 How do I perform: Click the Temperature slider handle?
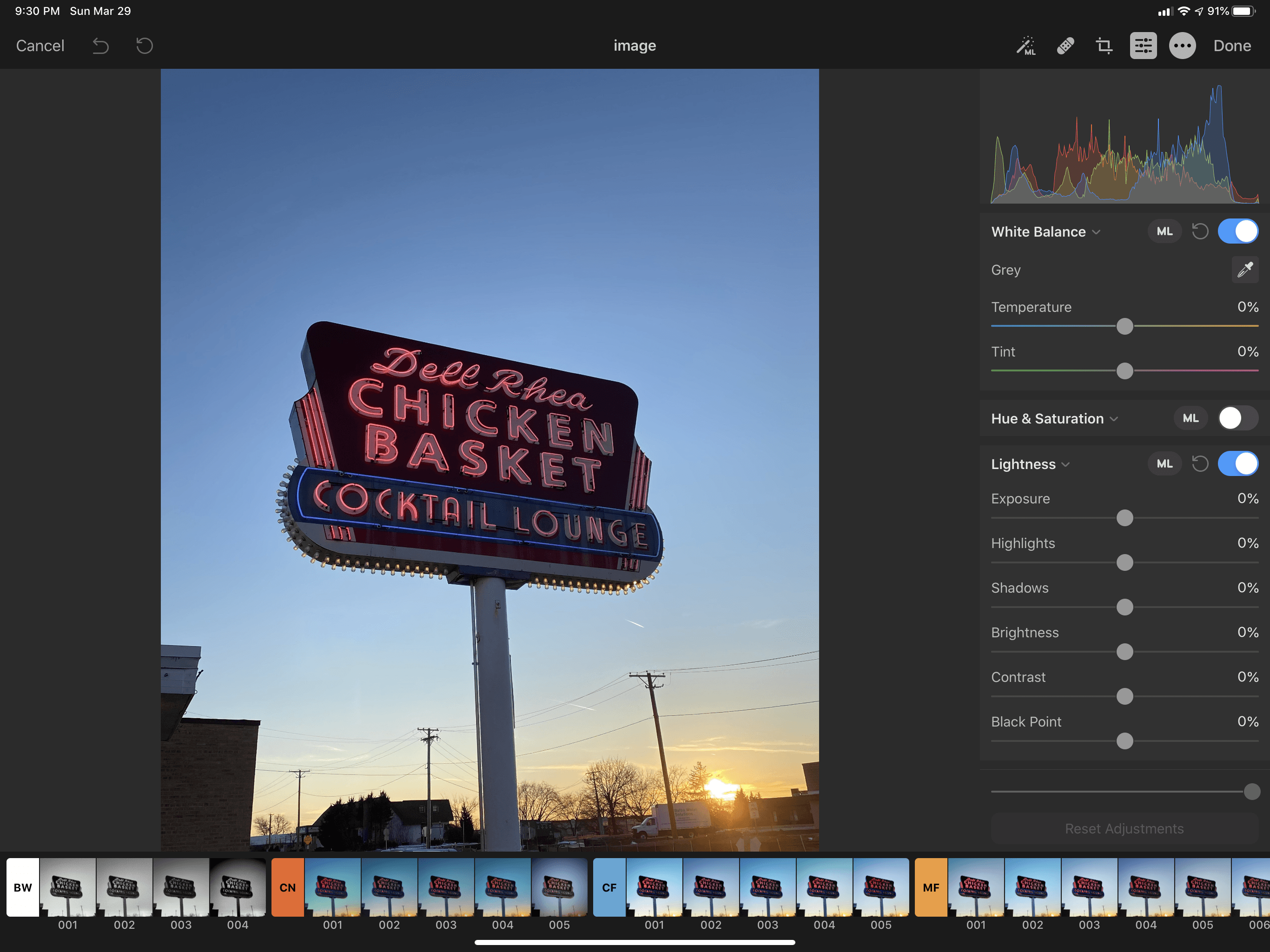click(1125, 326)
